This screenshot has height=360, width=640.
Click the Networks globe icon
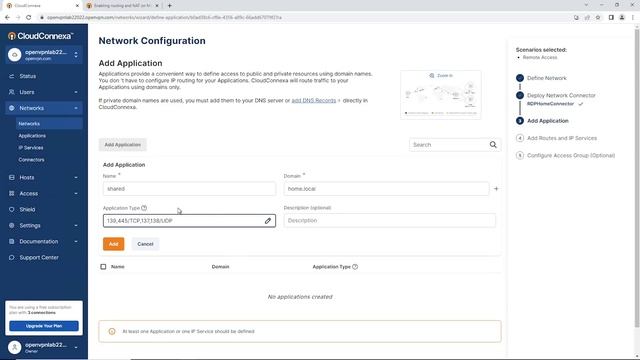[11, 108]
